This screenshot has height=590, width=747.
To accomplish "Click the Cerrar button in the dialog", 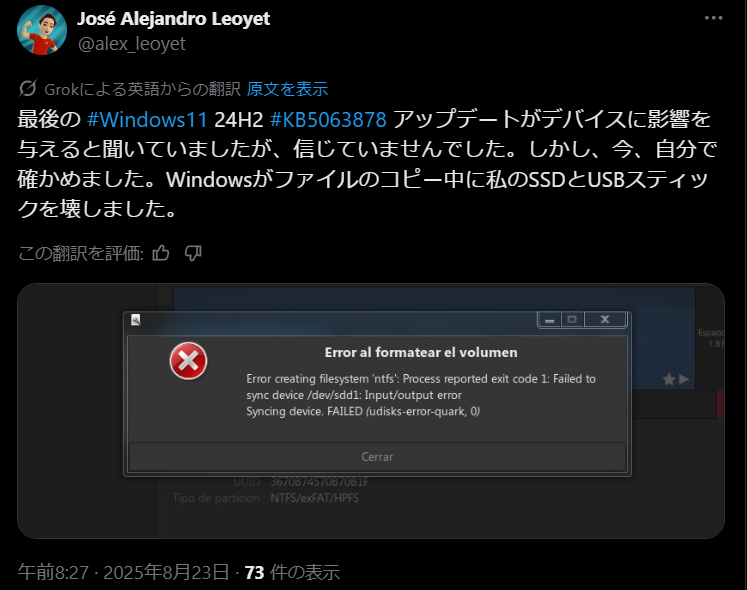I will [x=377, y=457].
